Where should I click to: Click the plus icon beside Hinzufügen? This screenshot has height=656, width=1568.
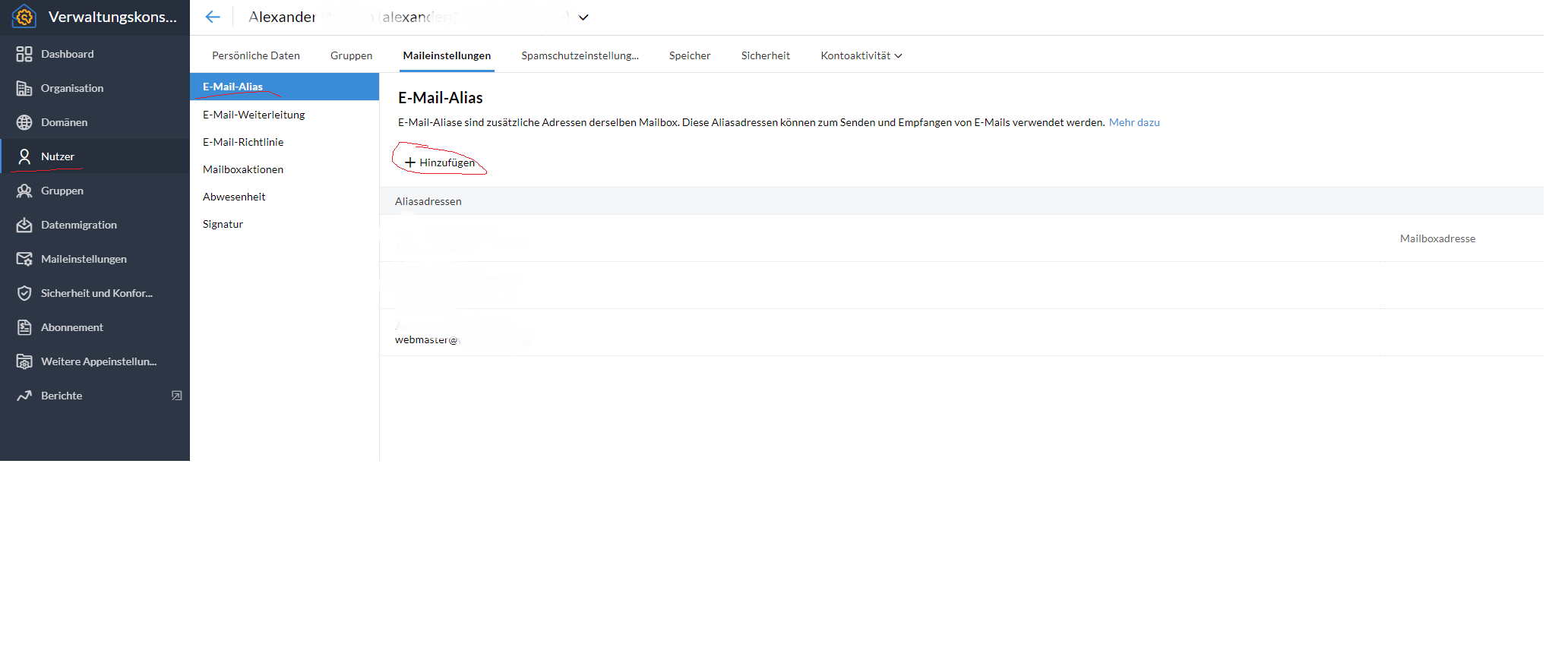(410, 162)
